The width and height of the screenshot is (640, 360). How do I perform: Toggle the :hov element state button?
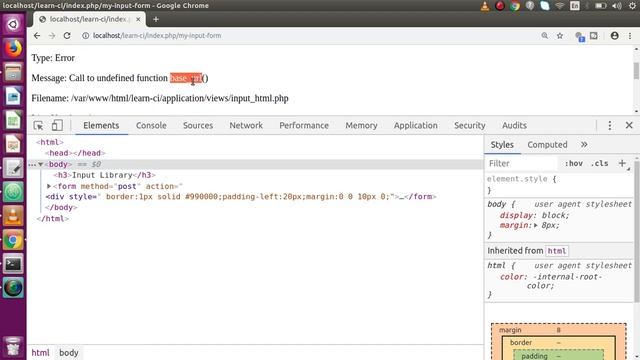pyautogui.click(x=574, y=164)
